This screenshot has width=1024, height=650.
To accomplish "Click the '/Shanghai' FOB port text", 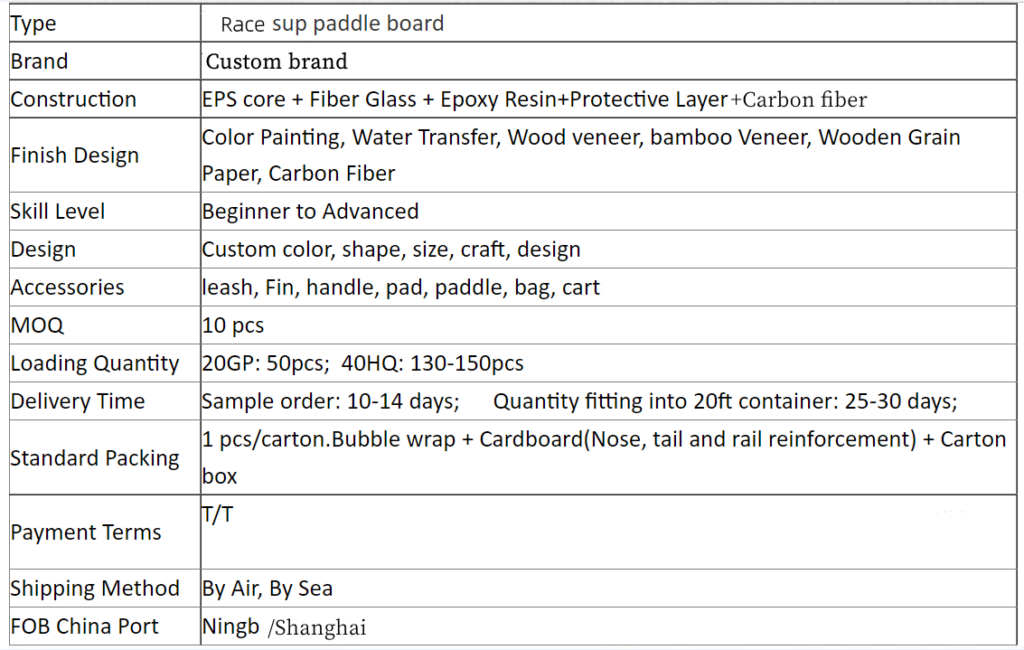I will point(316,628).
